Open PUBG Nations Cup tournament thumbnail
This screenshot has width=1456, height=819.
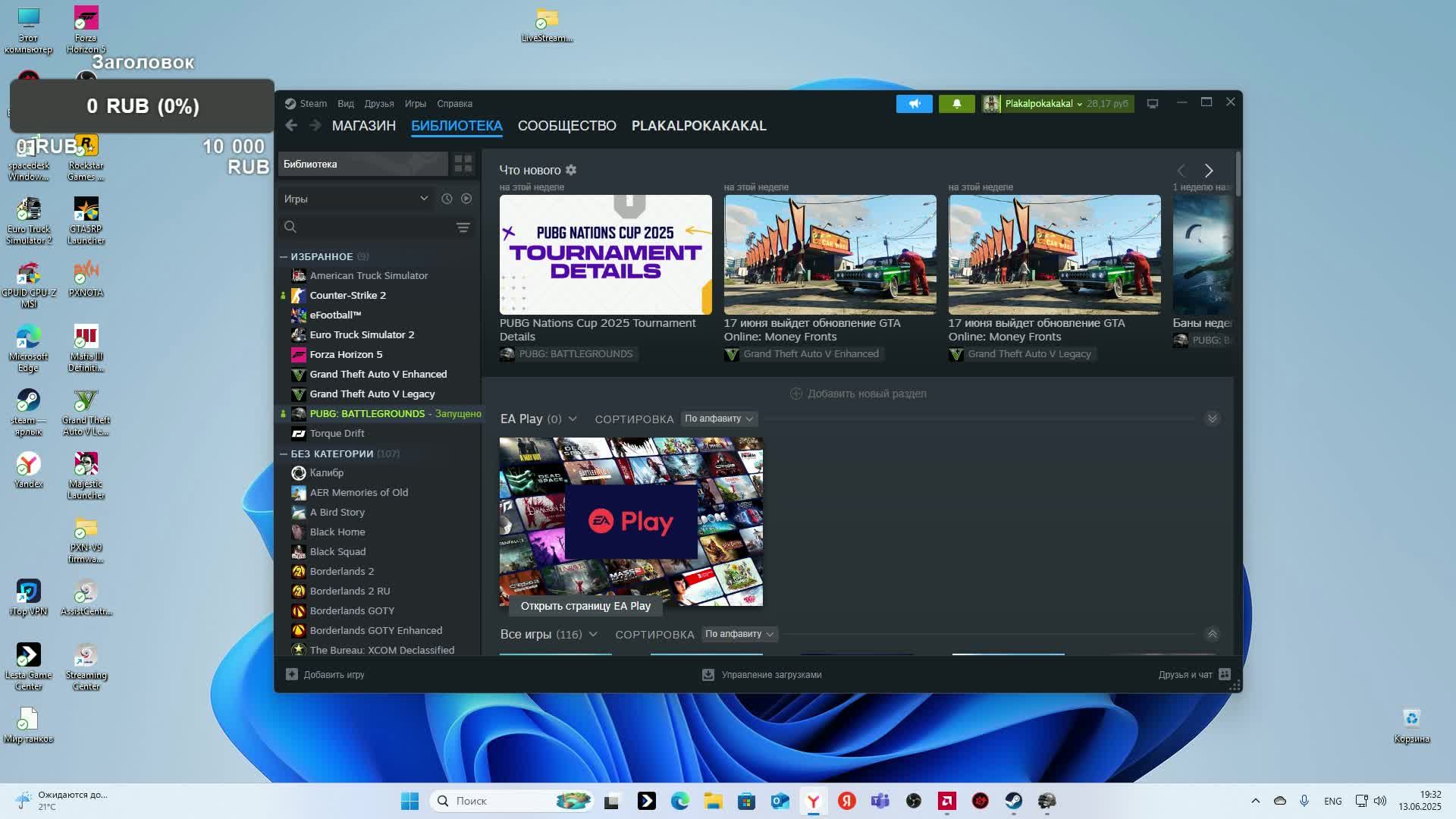point(605,255)
